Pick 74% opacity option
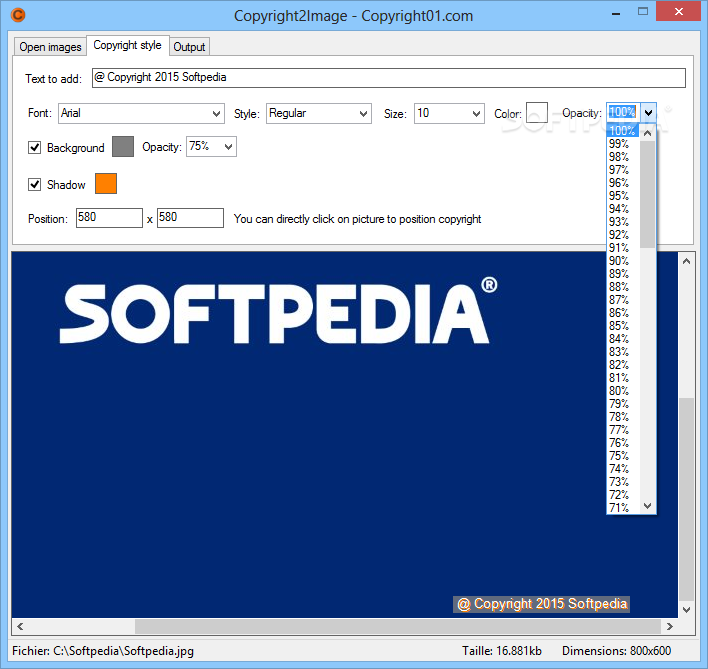This screenshot has height=669, width=708. point(623,469)
